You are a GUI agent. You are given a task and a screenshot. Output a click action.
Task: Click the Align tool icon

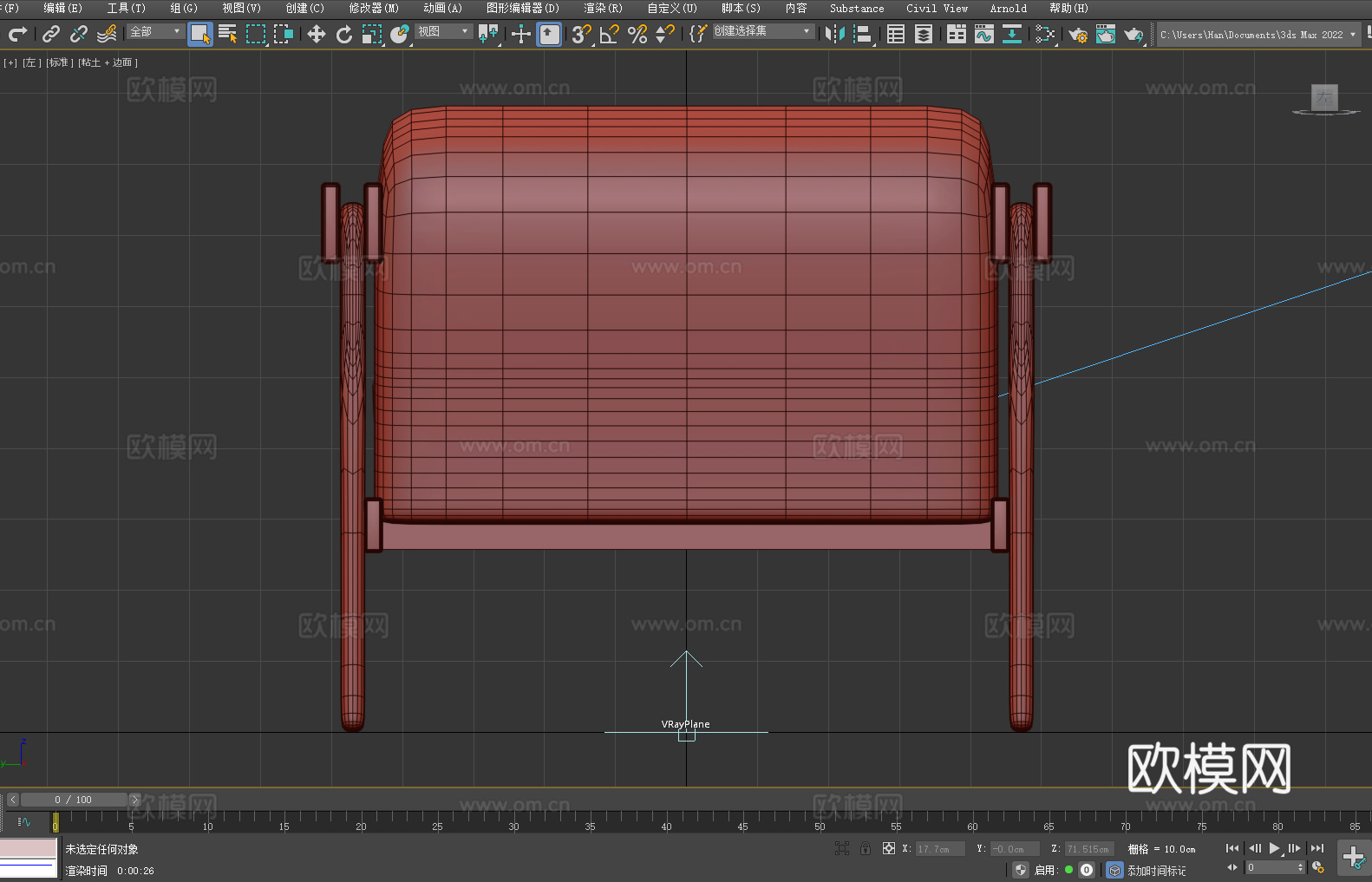pos(863,34)
